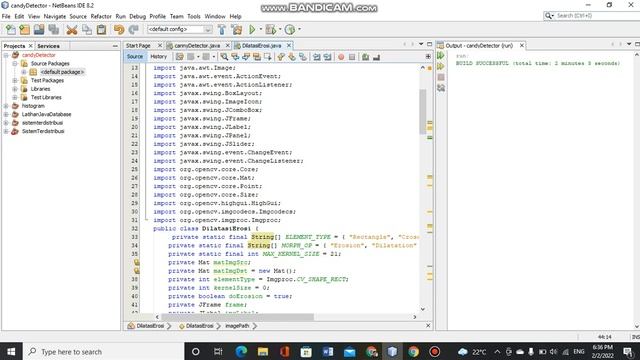The image size is (640, 360).
Task: Click the Save All toolbar icon
Action: pos(53,29)
